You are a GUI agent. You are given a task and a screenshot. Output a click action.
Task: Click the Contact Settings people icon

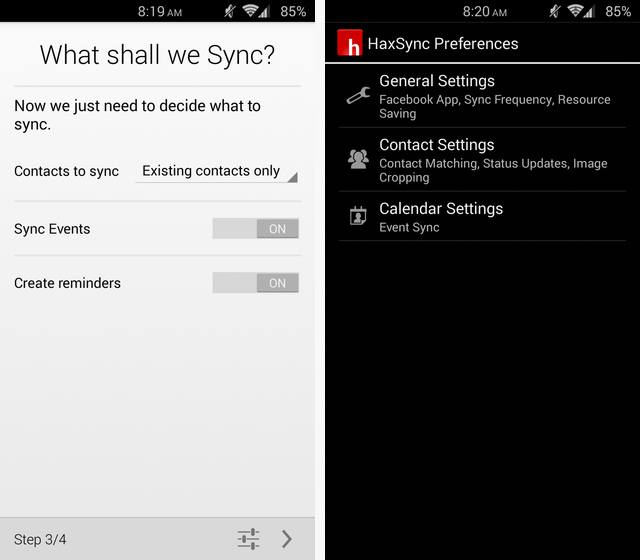358,159
